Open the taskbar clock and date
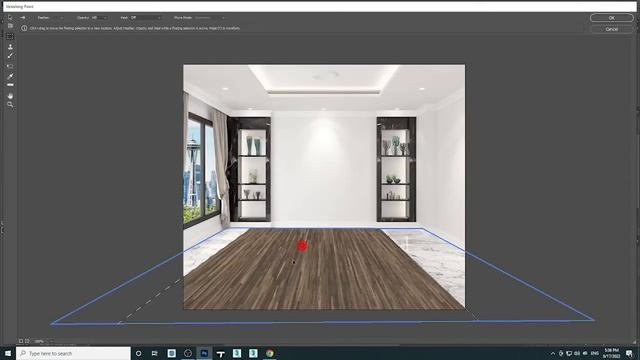The height and width of the screenshot is (360, 640). (x=611, y=353)
